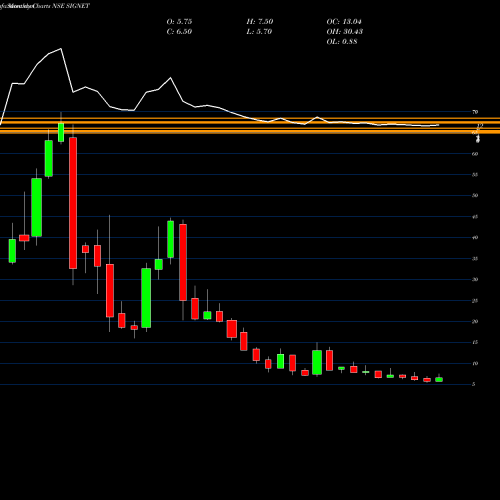
Task: Click the 20 price axis label
Action: click(475, 322)
